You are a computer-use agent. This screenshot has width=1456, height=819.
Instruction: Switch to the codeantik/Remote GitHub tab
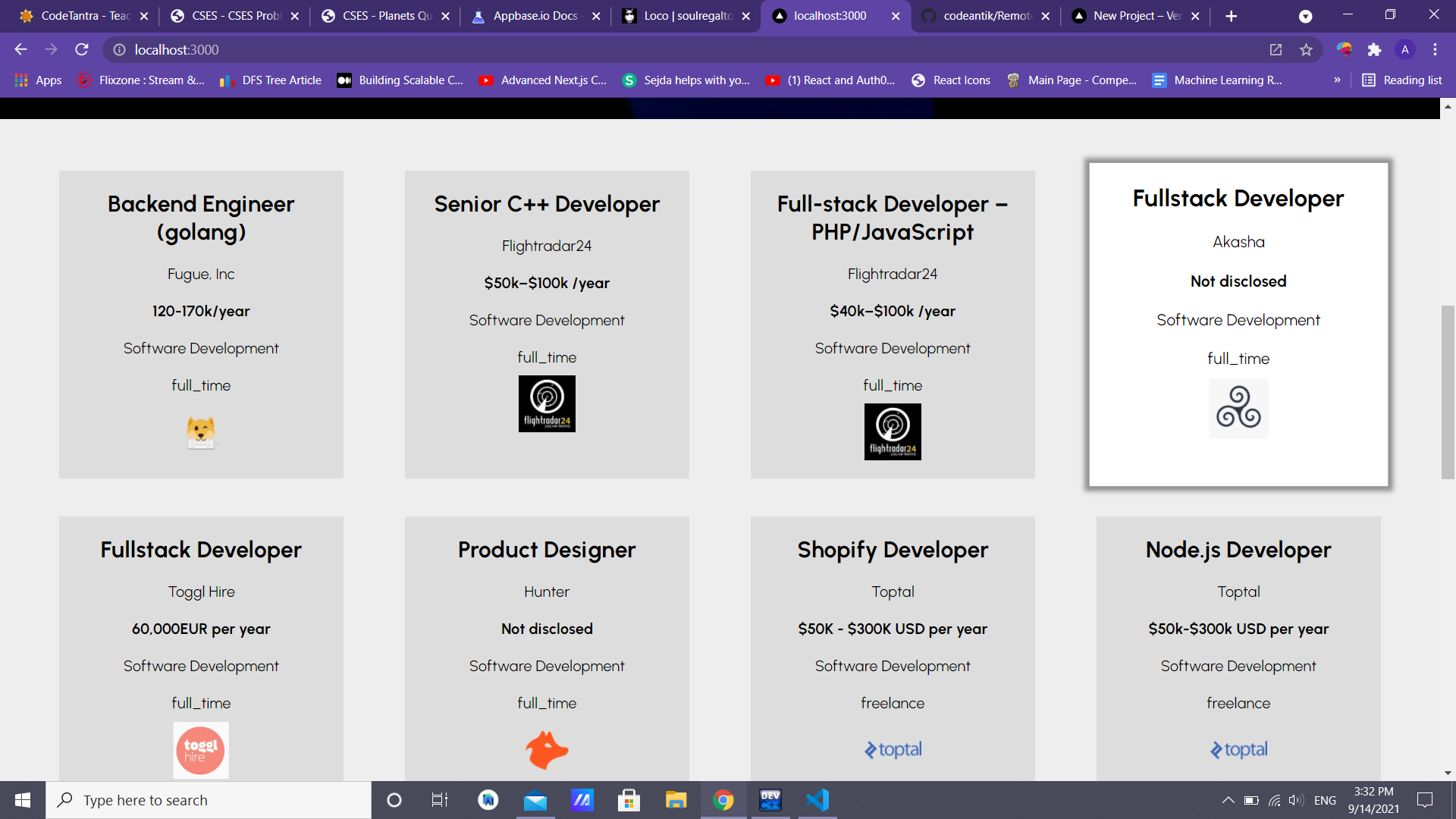(987, 16)
